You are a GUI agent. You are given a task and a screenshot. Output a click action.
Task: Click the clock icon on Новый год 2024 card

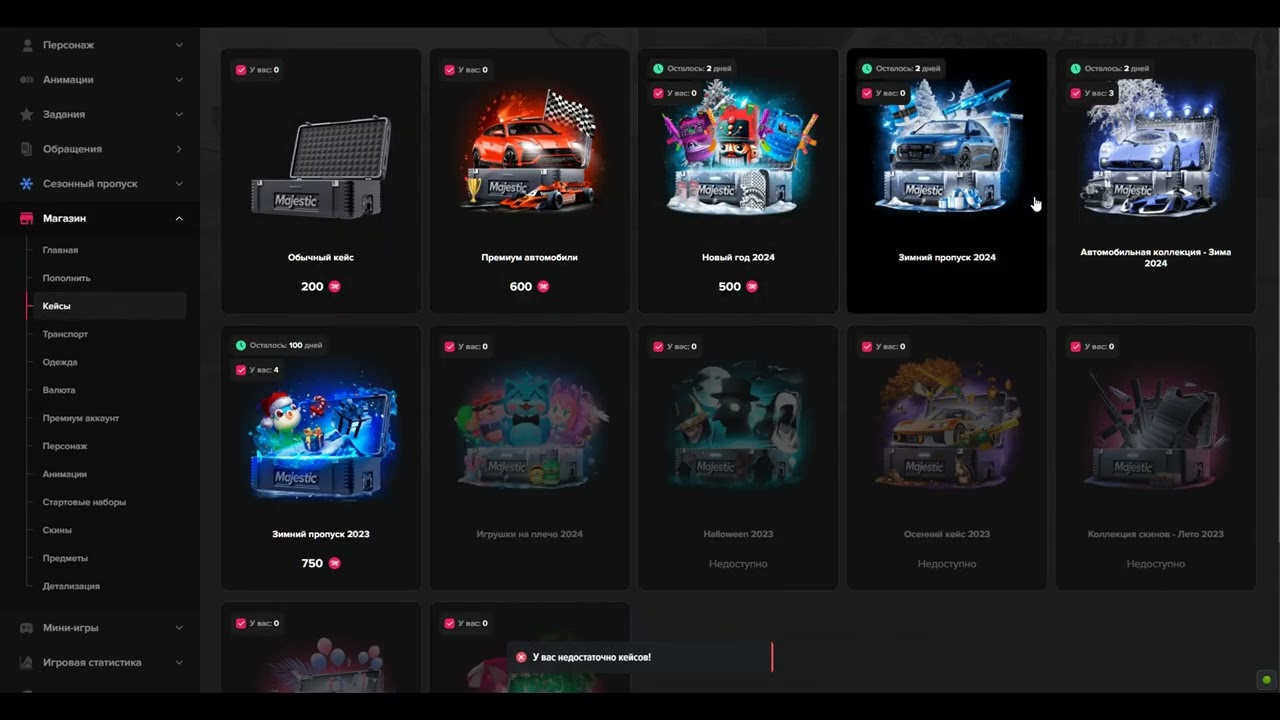[658, 69]
